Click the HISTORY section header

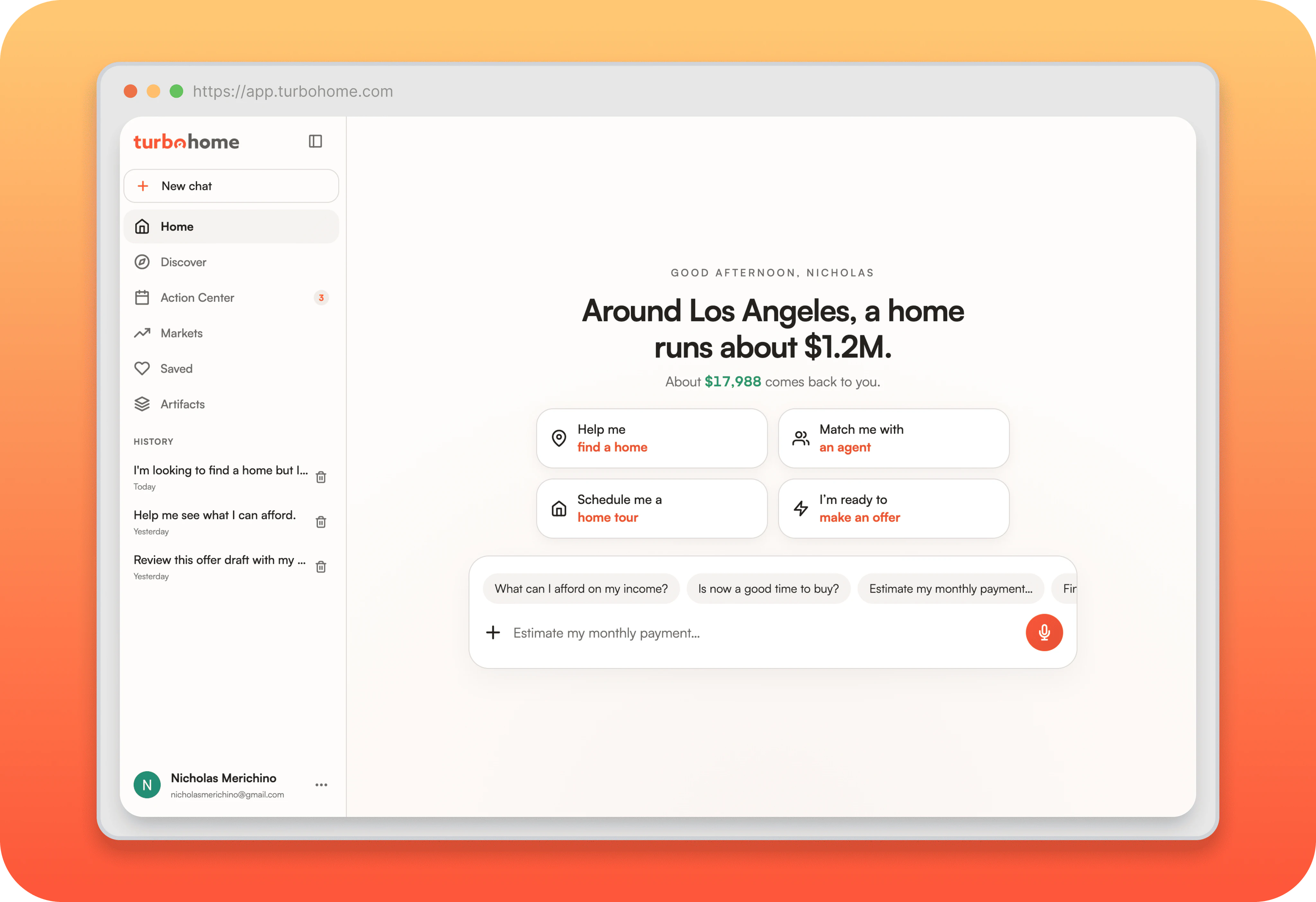pos(154,442)
